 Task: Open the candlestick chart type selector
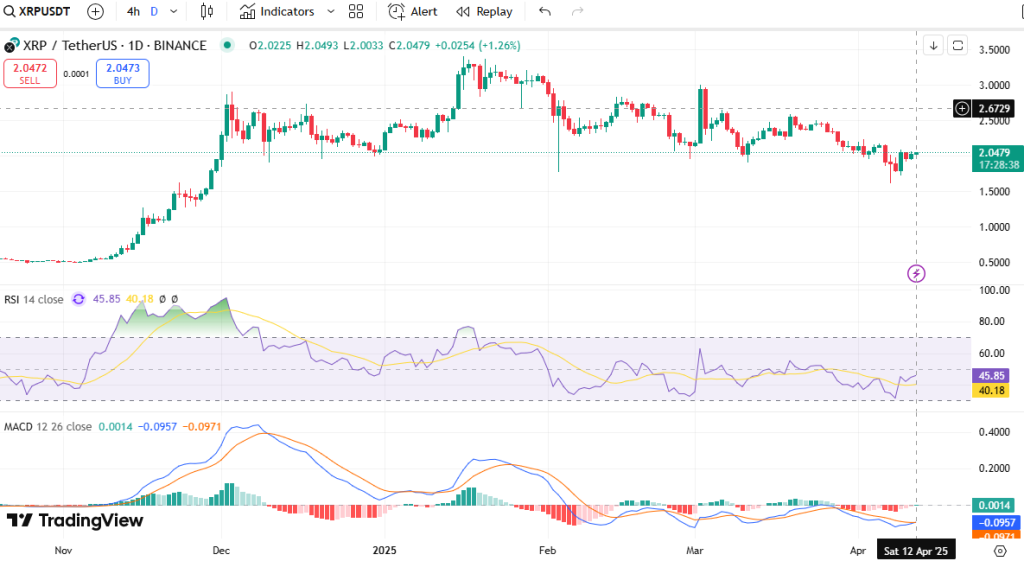[x=206, y=11]
